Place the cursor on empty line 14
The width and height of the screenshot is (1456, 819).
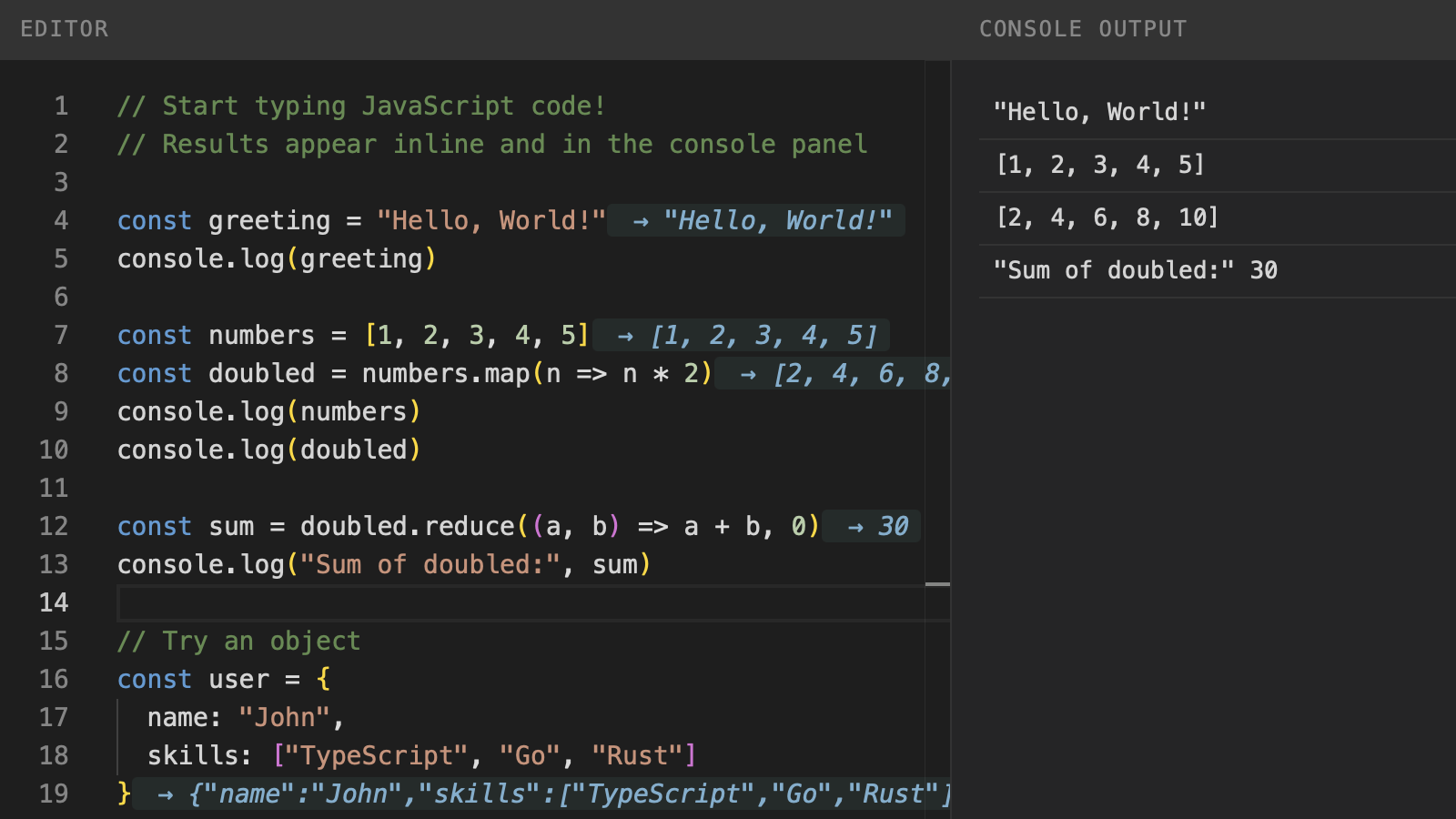tap(364, 602)
